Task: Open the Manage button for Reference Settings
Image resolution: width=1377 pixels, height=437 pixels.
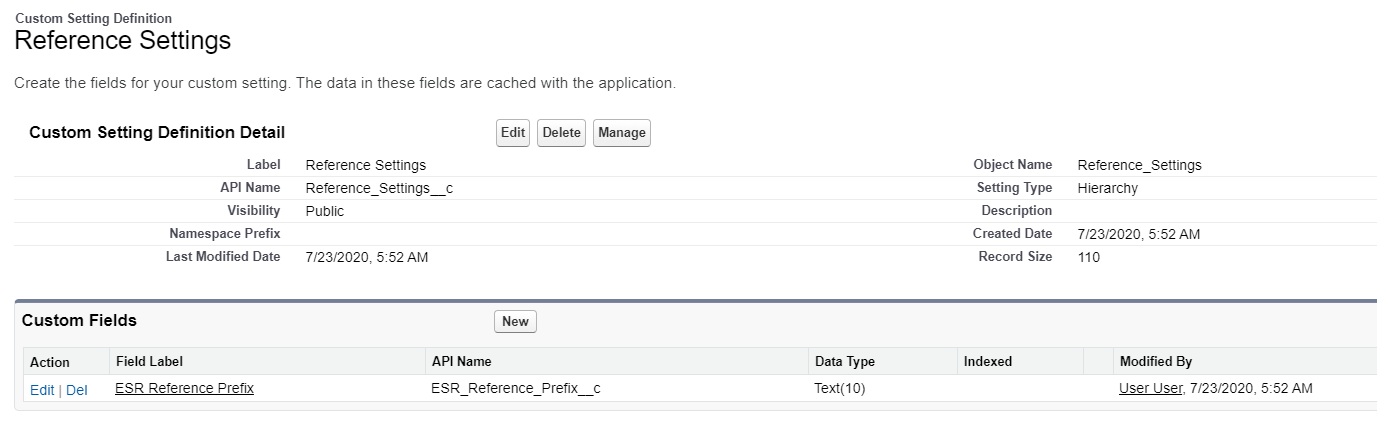Action: [x=621, y=133]
